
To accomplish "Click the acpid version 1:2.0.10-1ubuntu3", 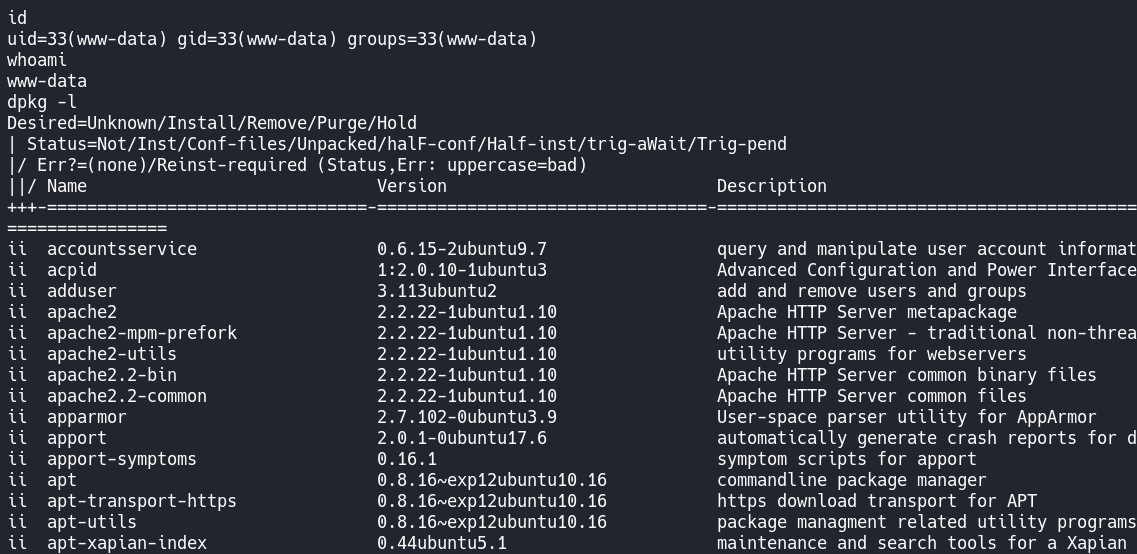I will click(462, 270).
